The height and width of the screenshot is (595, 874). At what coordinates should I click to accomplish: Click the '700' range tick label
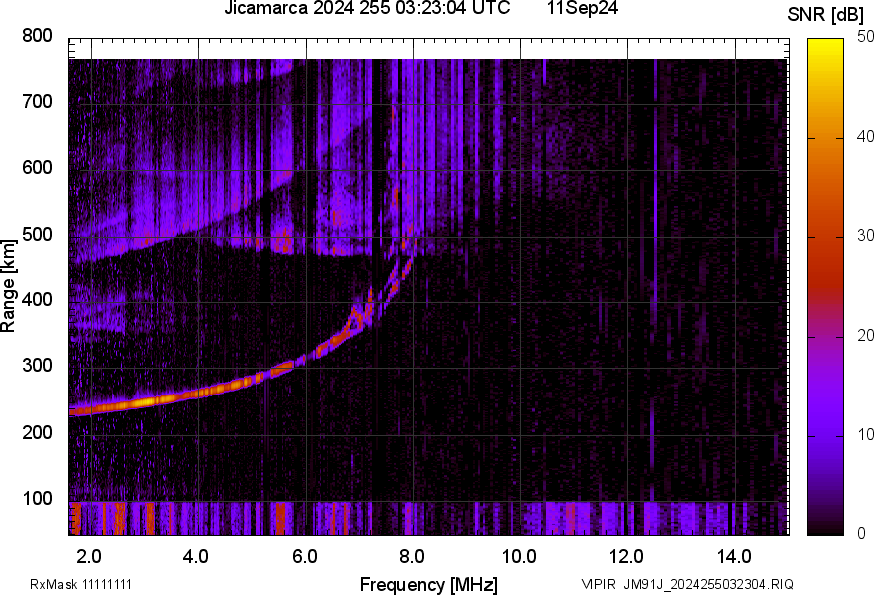pyautogui.click(x=37, y=102)
